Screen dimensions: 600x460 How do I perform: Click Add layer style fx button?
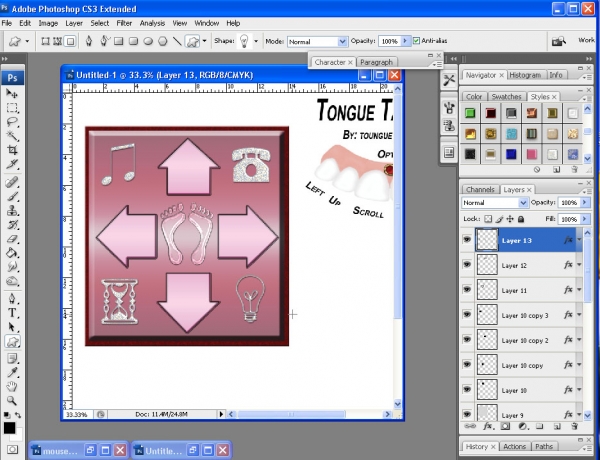click(x=487, y=426)
